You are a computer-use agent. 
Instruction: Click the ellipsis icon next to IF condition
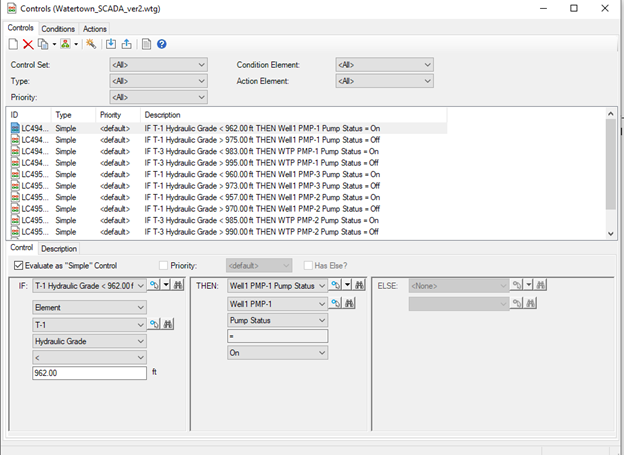[x=154, y=285]
